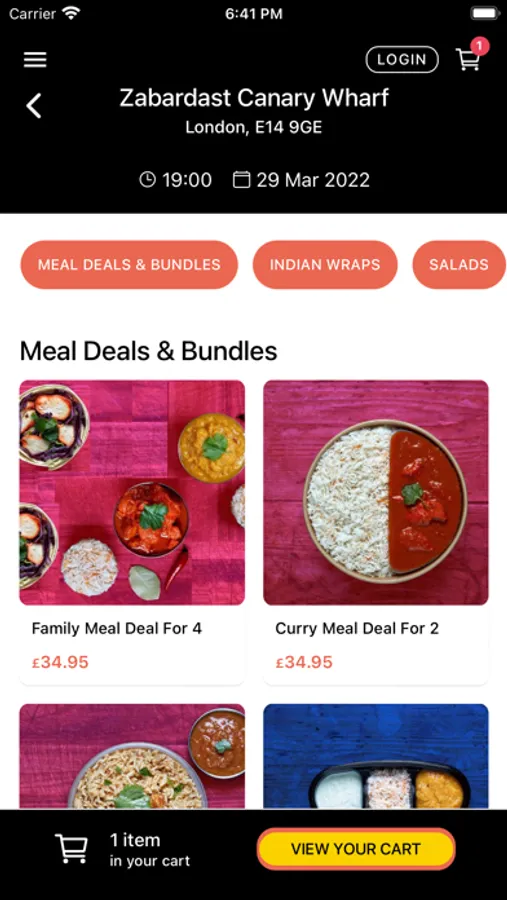Tap the clock icon beside 19:00
This screenshot has width=507, height=900.
pyautogui.click(x=148, y=180)
